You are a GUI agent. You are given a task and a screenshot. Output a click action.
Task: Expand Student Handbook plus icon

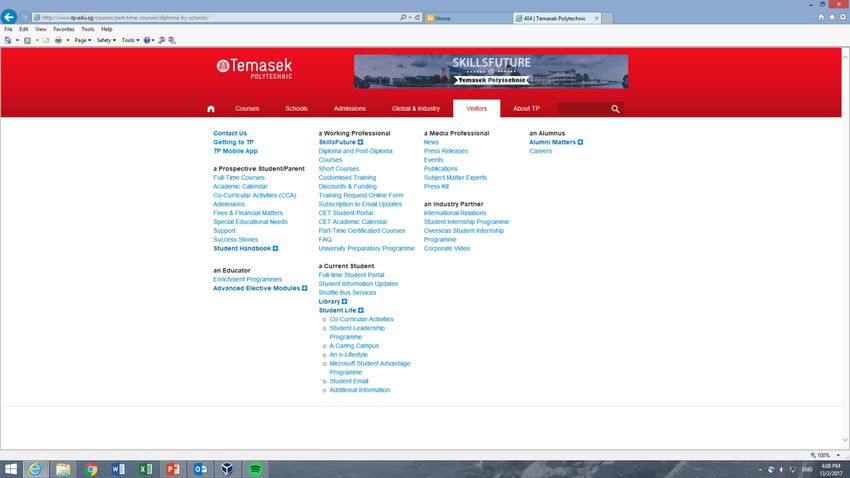275,248
